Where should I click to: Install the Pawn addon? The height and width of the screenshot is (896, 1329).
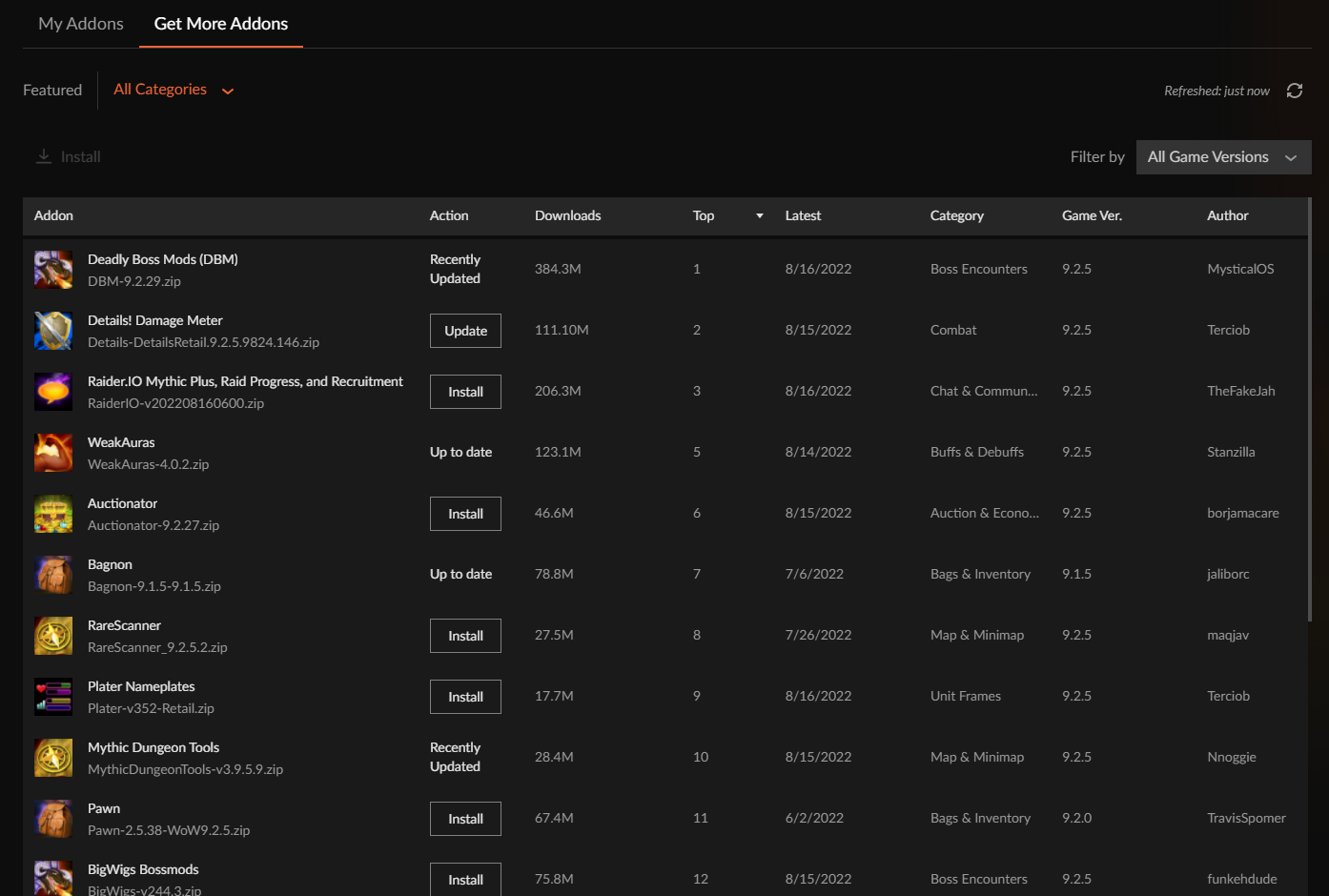[x=465, y=818]
